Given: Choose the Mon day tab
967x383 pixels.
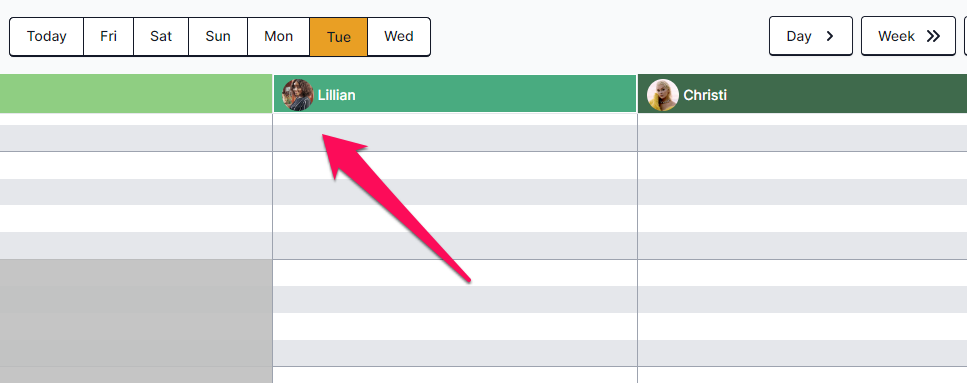Looking at the screenshot, I should 278,36.
